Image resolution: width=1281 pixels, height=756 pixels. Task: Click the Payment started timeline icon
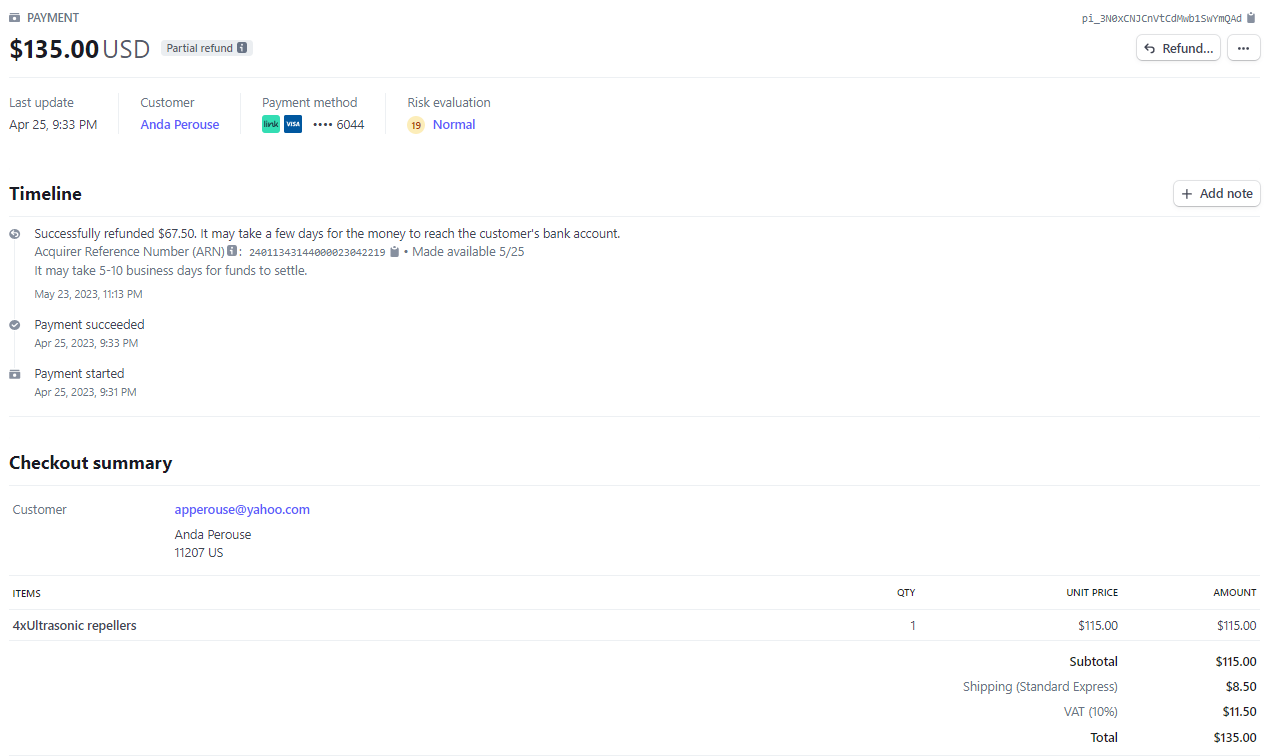[14, 374]
